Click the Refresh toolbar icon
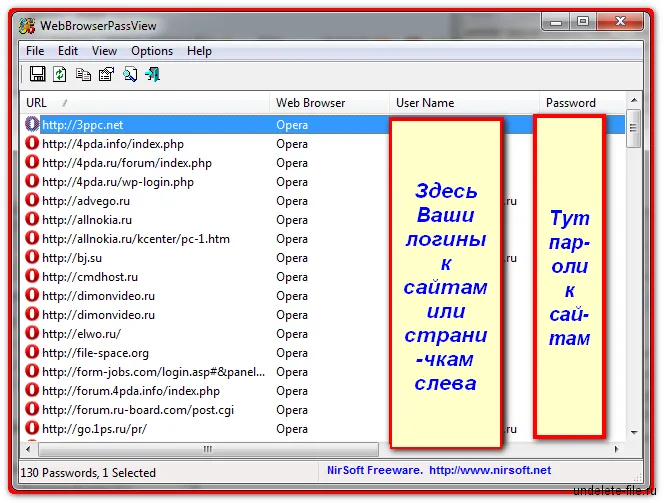The width and height of the screenshot is (663, 503). (60, 74)
